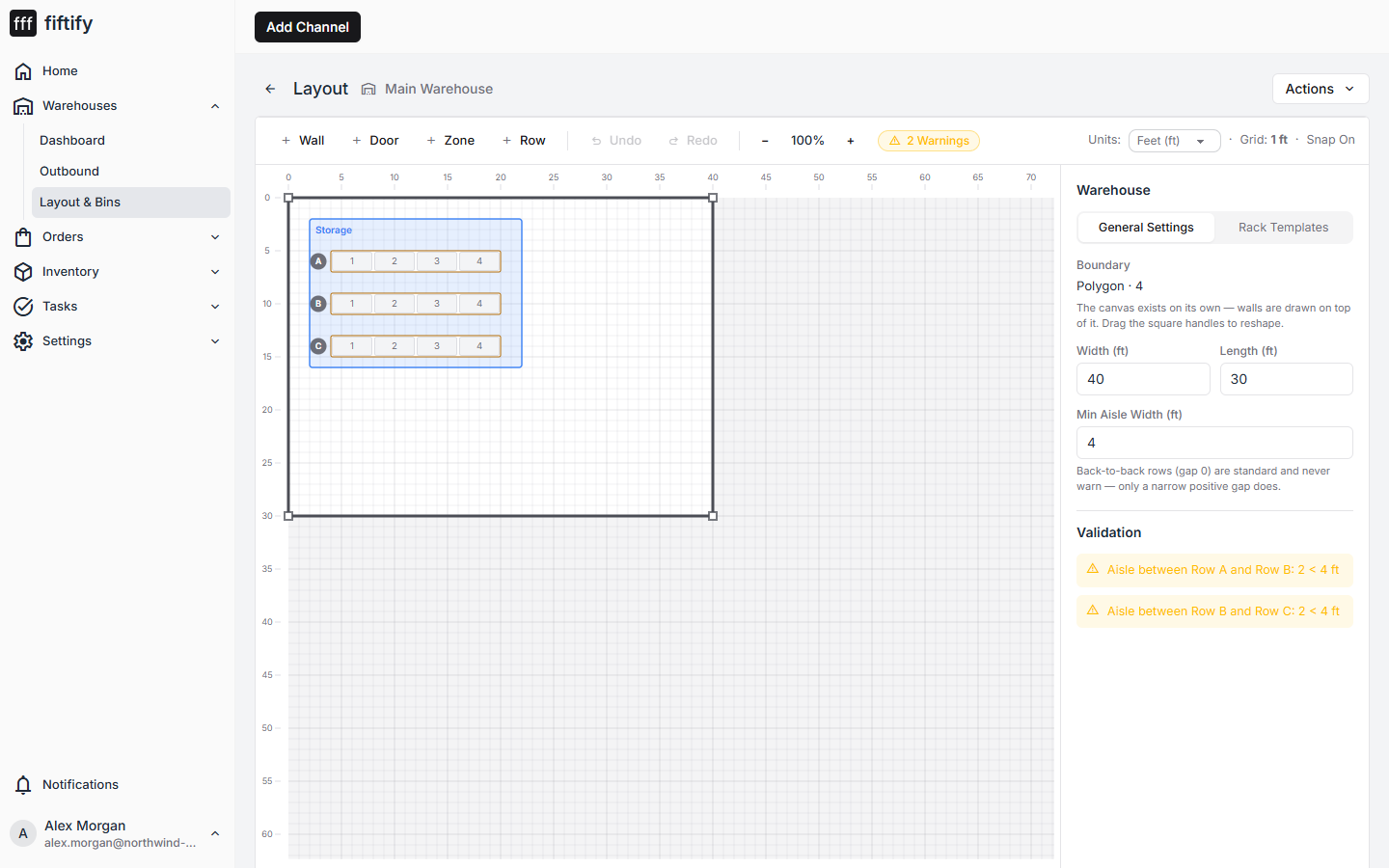This screenshot has width=1389, height=868.
Task: Click the Warehouses building icon
Action: [x=23, y=106]
